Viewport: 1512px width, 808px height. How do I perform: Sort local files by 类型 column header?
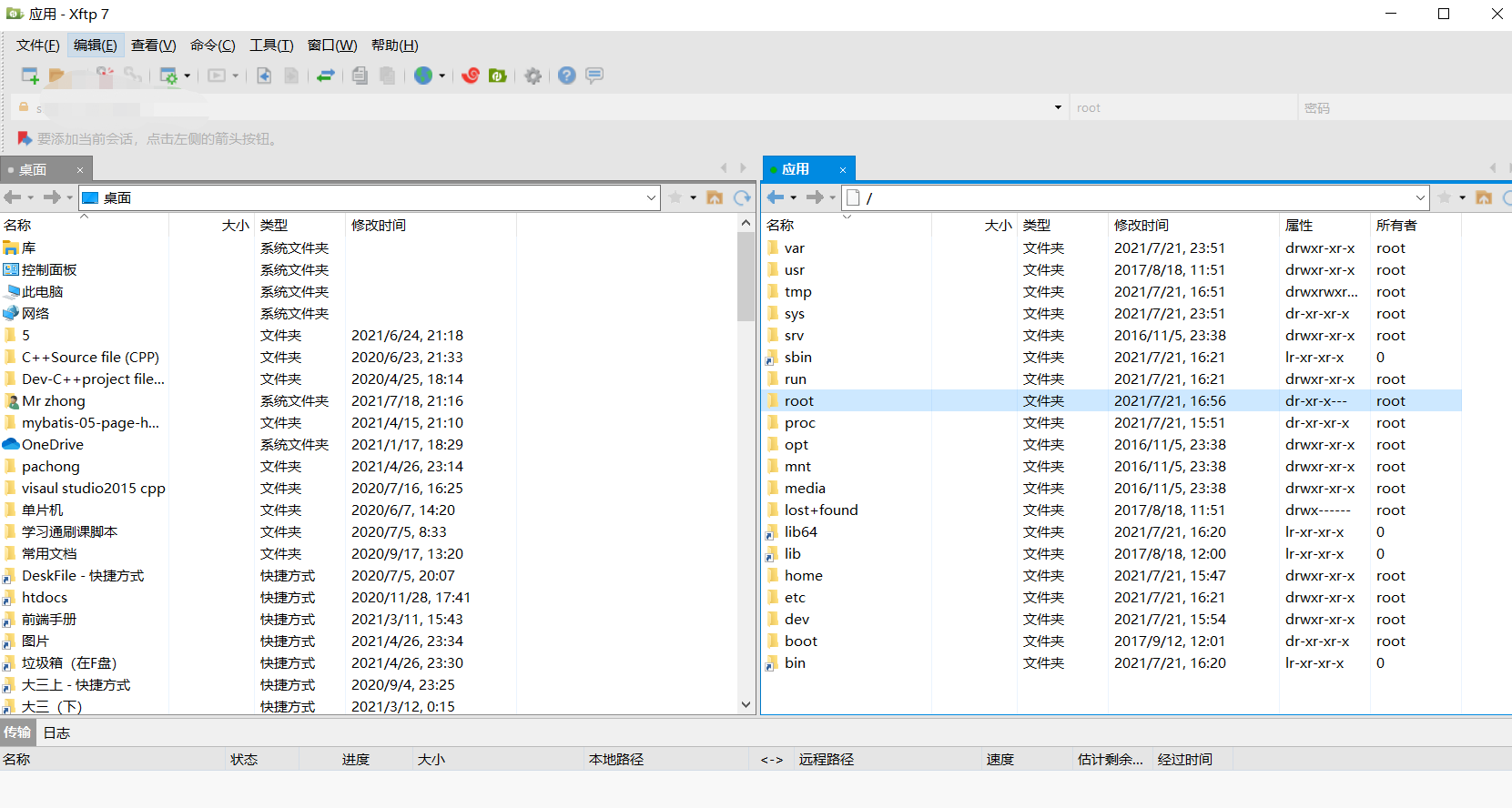point(299,225)
